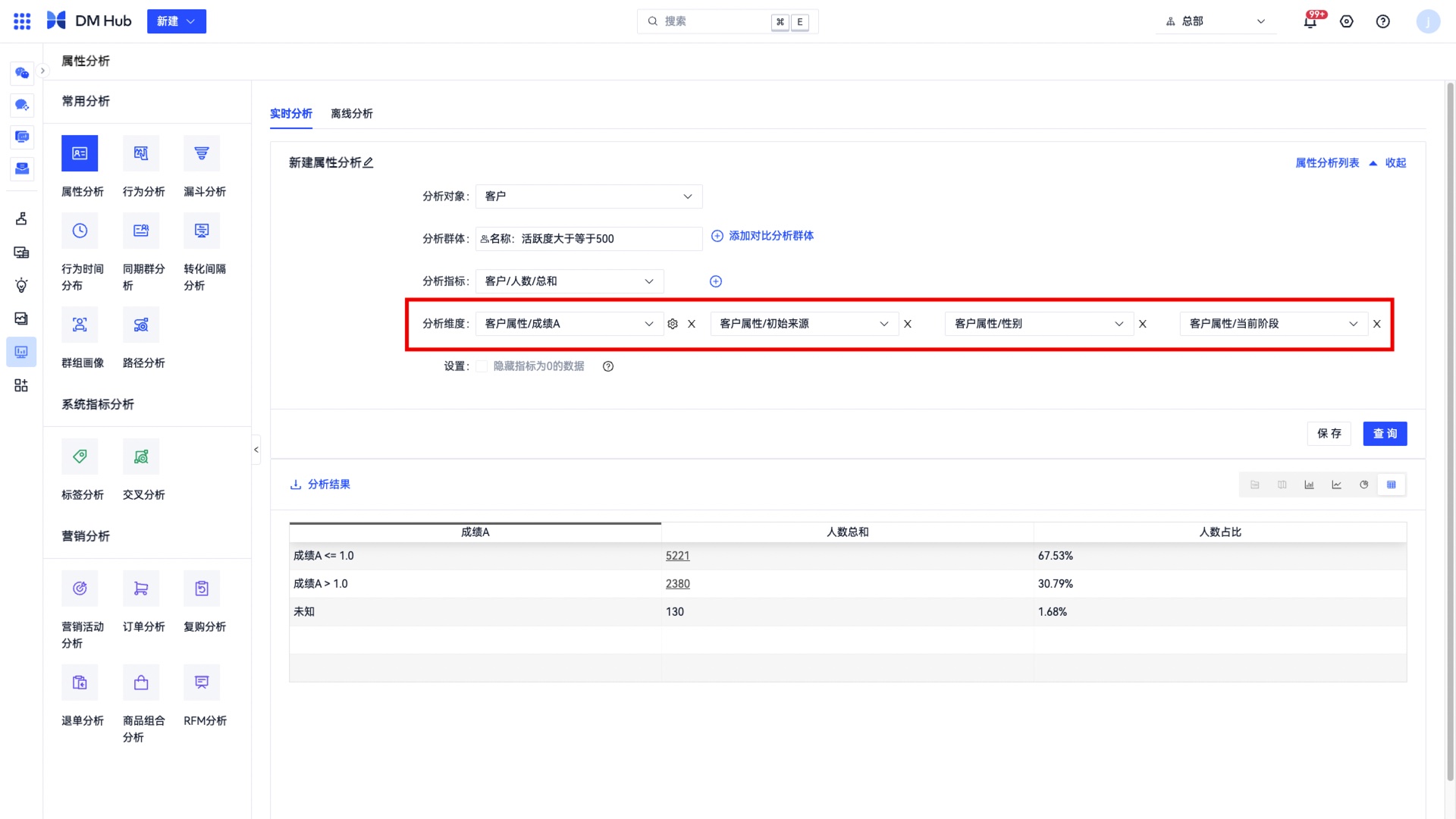Open the 标签分析 tag analysis icon
This screenshot has width=1456, height=819.
[x=80, y=457]
